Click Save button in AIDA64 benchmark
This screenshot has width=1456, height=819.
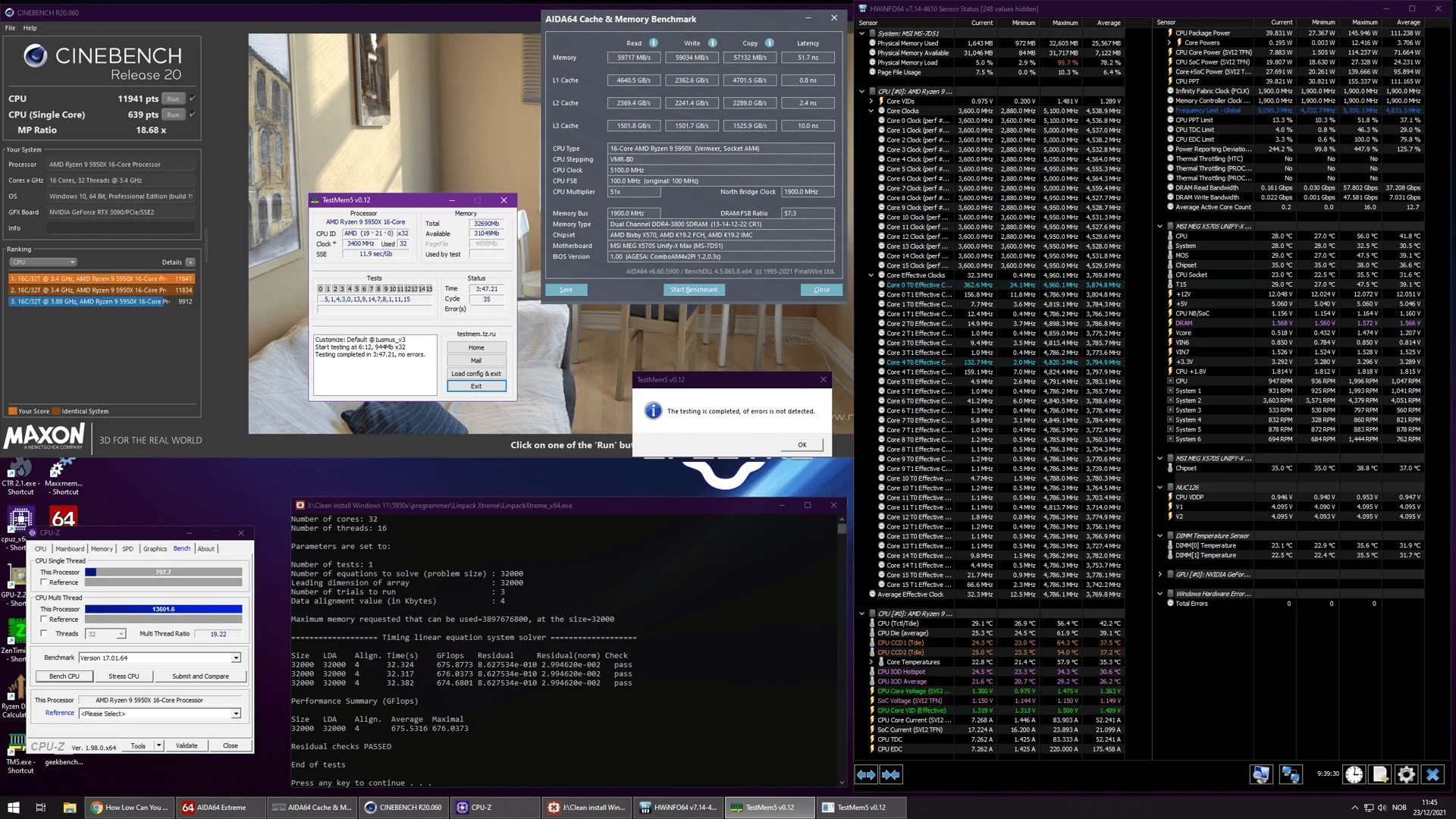click(566, 290)
